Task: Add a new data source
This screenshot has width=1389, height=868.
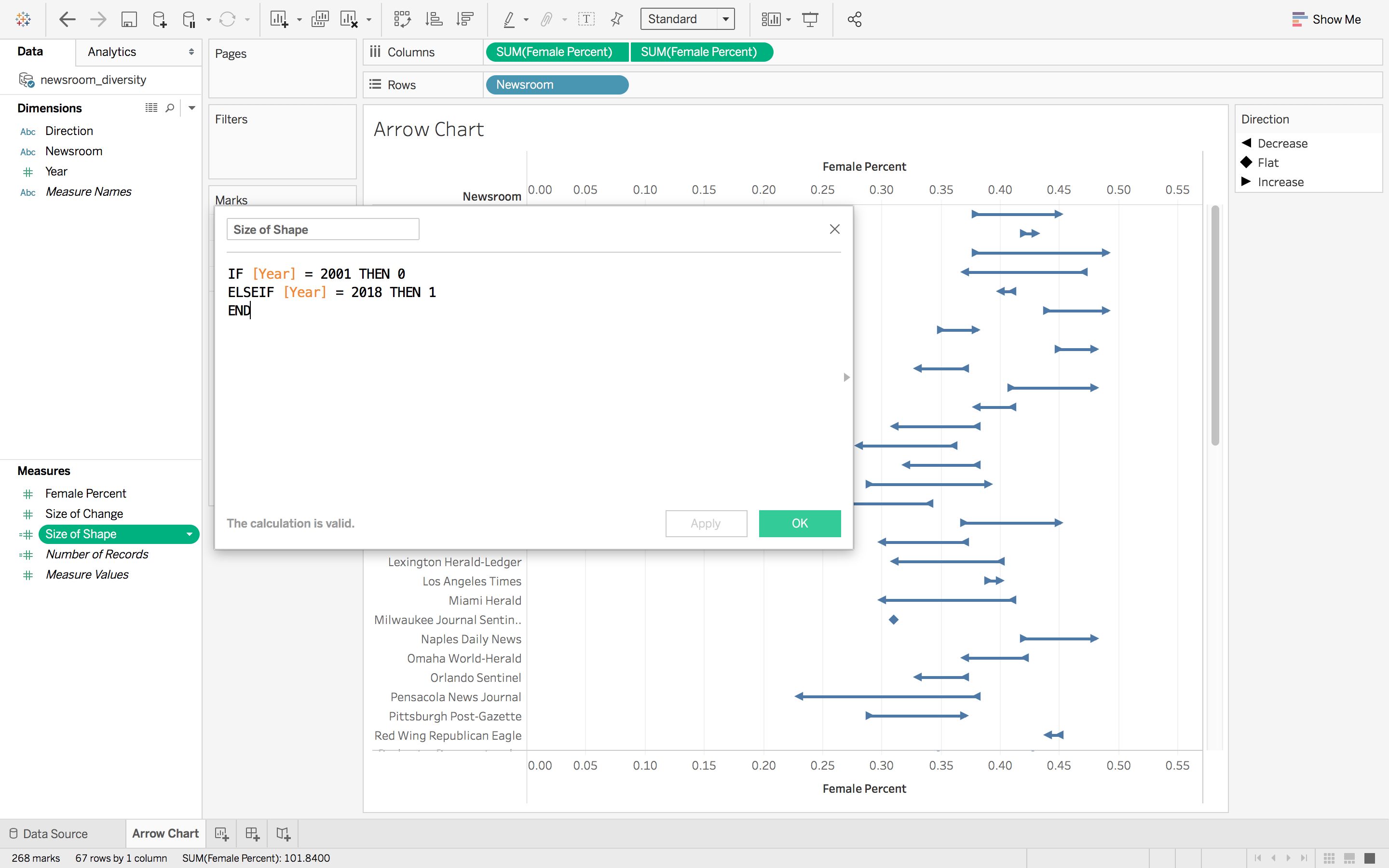Action: point(160,19)
